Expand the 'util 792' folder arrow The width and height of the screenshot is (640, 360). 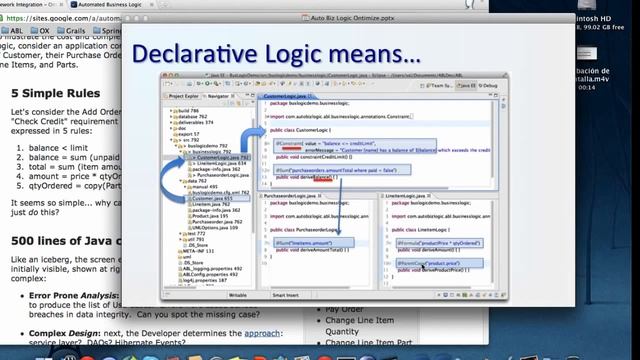click(x=180, y=240)
